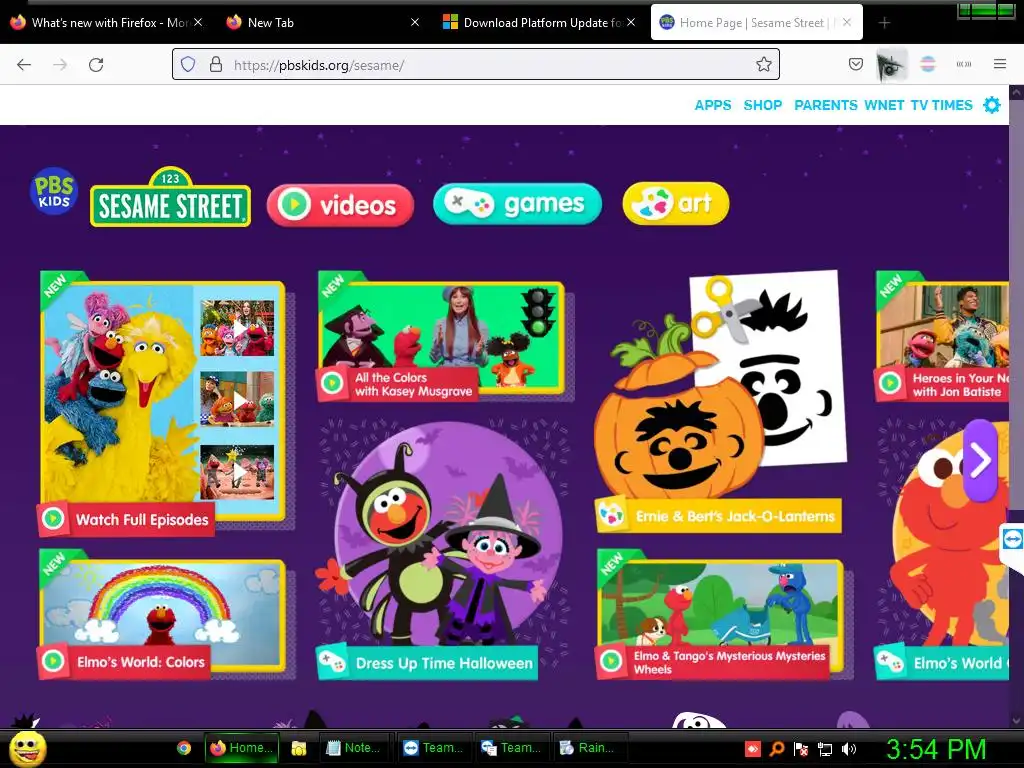This screenshot has height=768, width=1024.
Task: Open the TeamViewer side panel tab
Action: [x=1012, y=539]
